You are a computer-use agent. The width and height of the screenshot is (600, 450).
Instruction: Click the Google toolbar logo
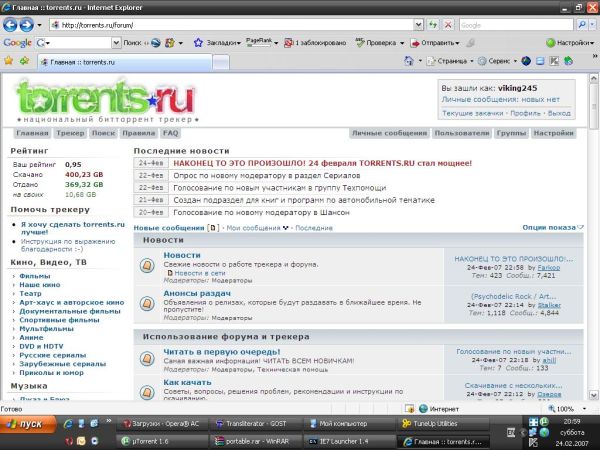tap(17, 43)
